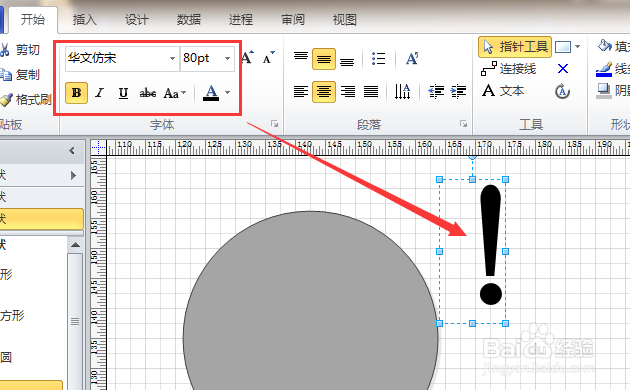Image resolution: width=630 pixels, height=390 pixels.
Task: Collapse the shapes pane with chevron
Action: (72, 151)
